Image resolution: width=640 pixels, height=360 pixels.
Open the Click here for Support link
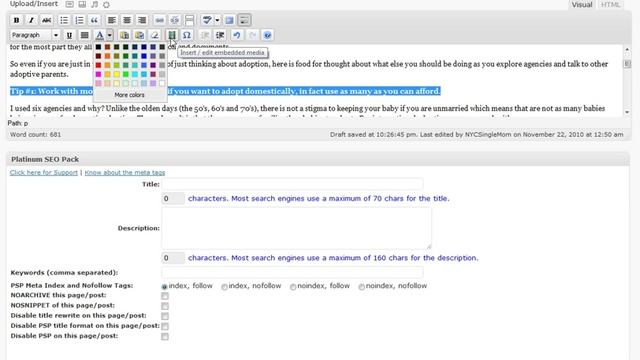point(44,173)
